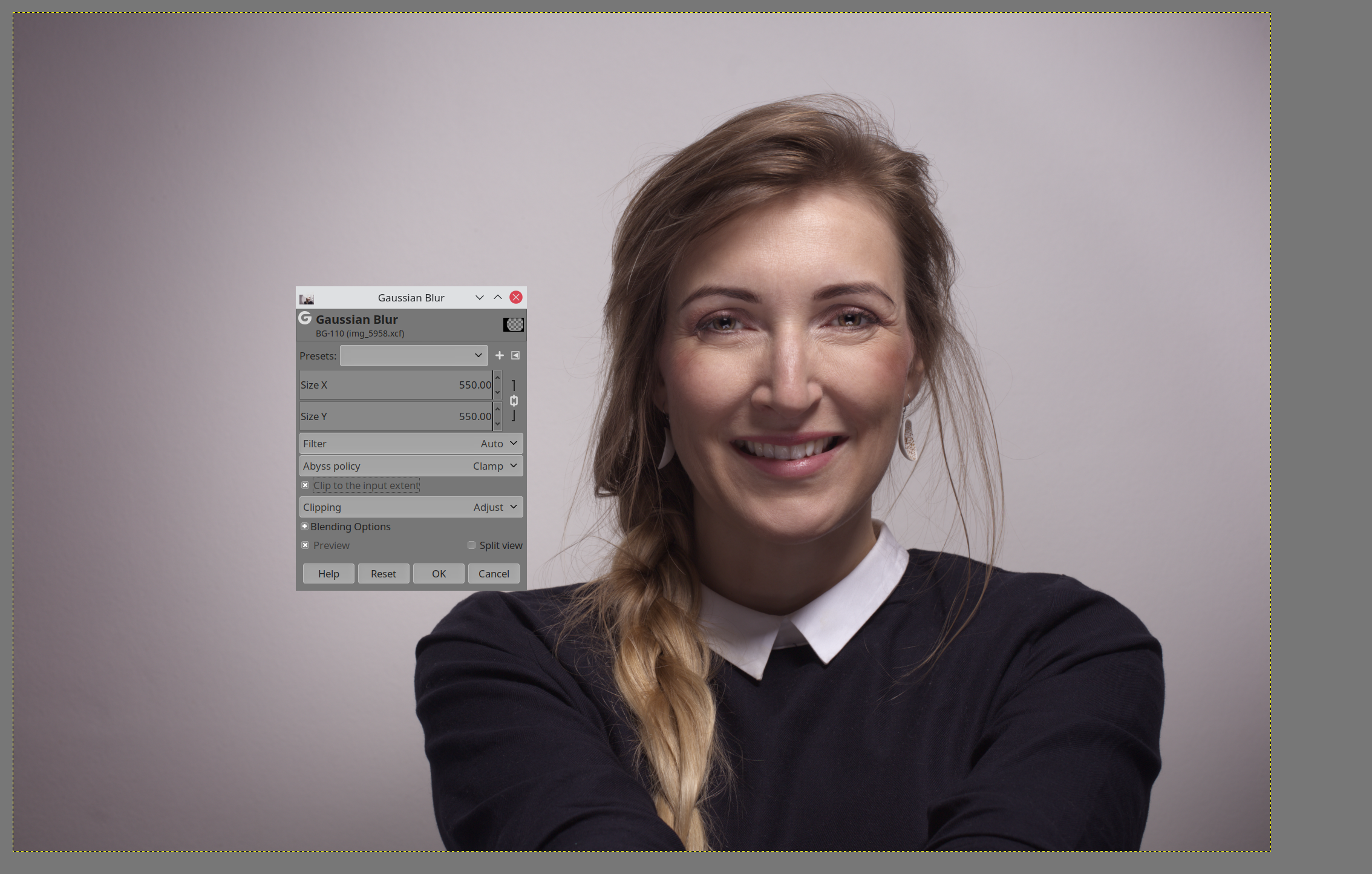Click the layer thumbnail in dialog header

tap(514, 325)
